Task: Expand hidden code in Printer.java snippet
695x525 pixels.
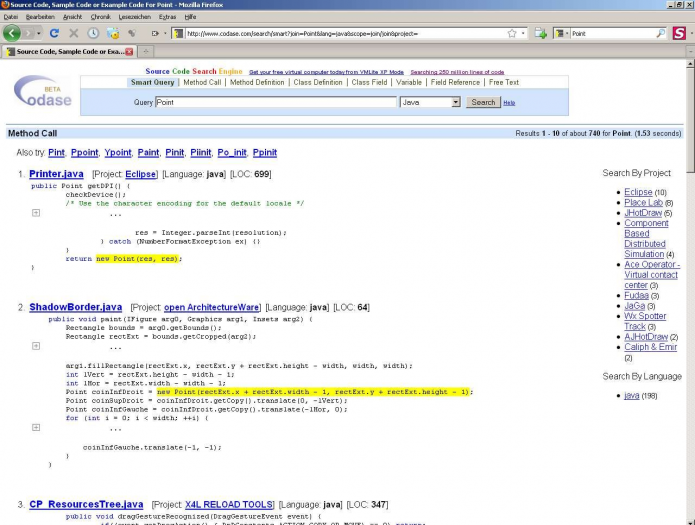Action: [36, 213]
